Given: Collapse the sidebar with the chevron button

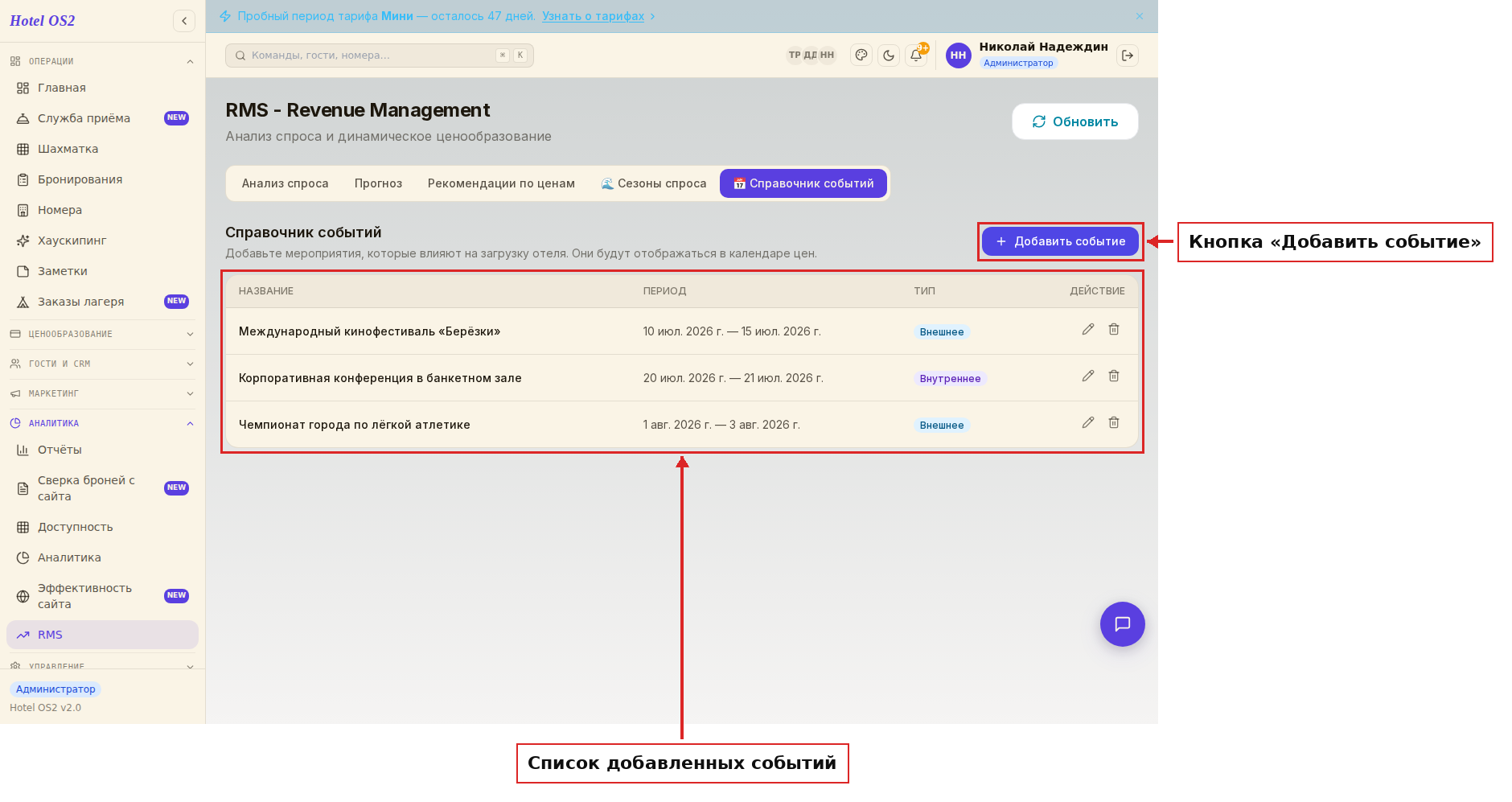Looking at the screenshot, I should pyautogui.click(x=184, y=21).
